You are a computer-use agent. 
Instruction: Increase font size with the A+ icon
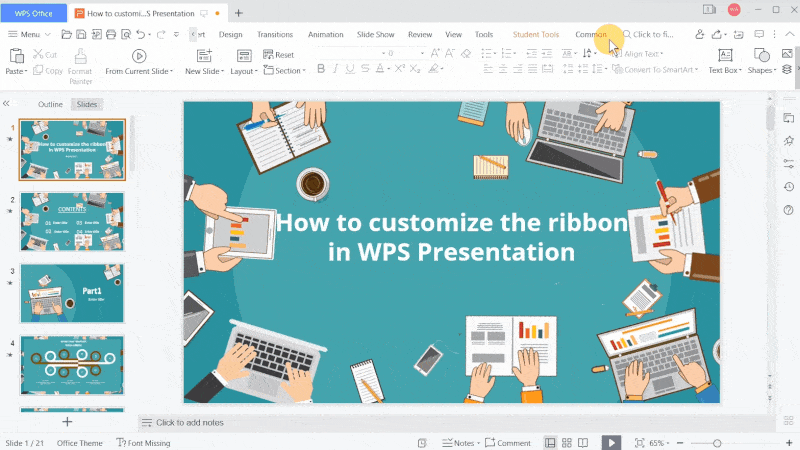(435, 53)
